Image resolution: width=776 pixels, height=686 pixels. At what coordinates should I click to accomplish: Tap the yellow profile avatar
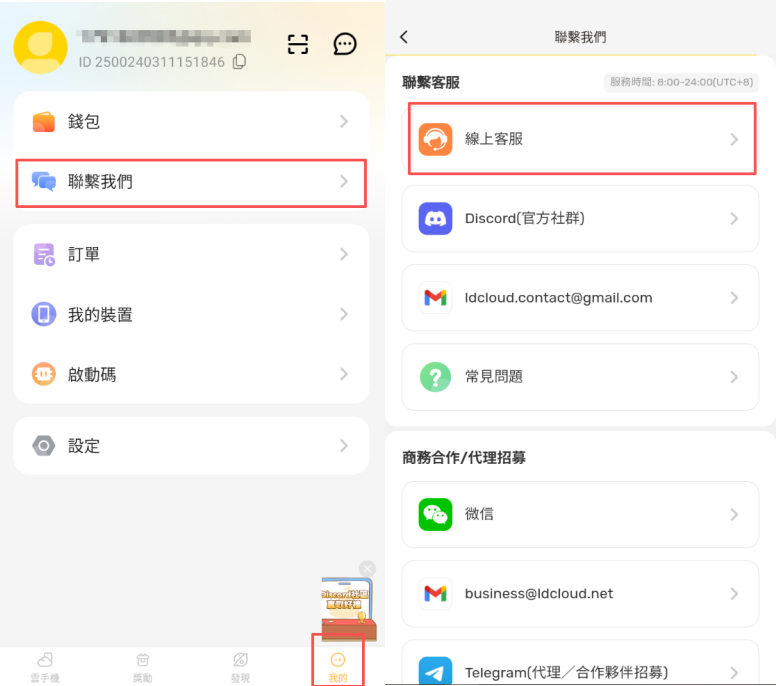coord(40,47)
